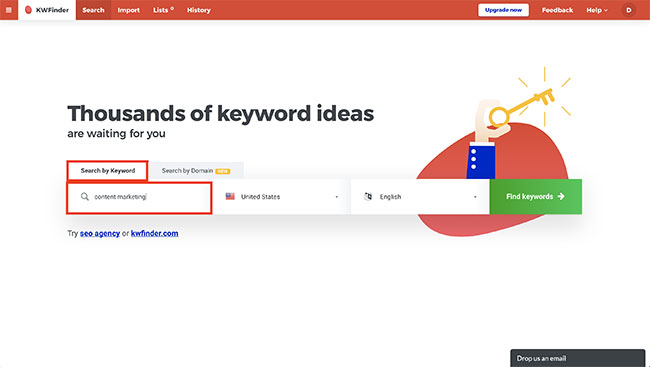Open the History menu item
Viewport: 650px width, 367px height.
tap(199, 10)
